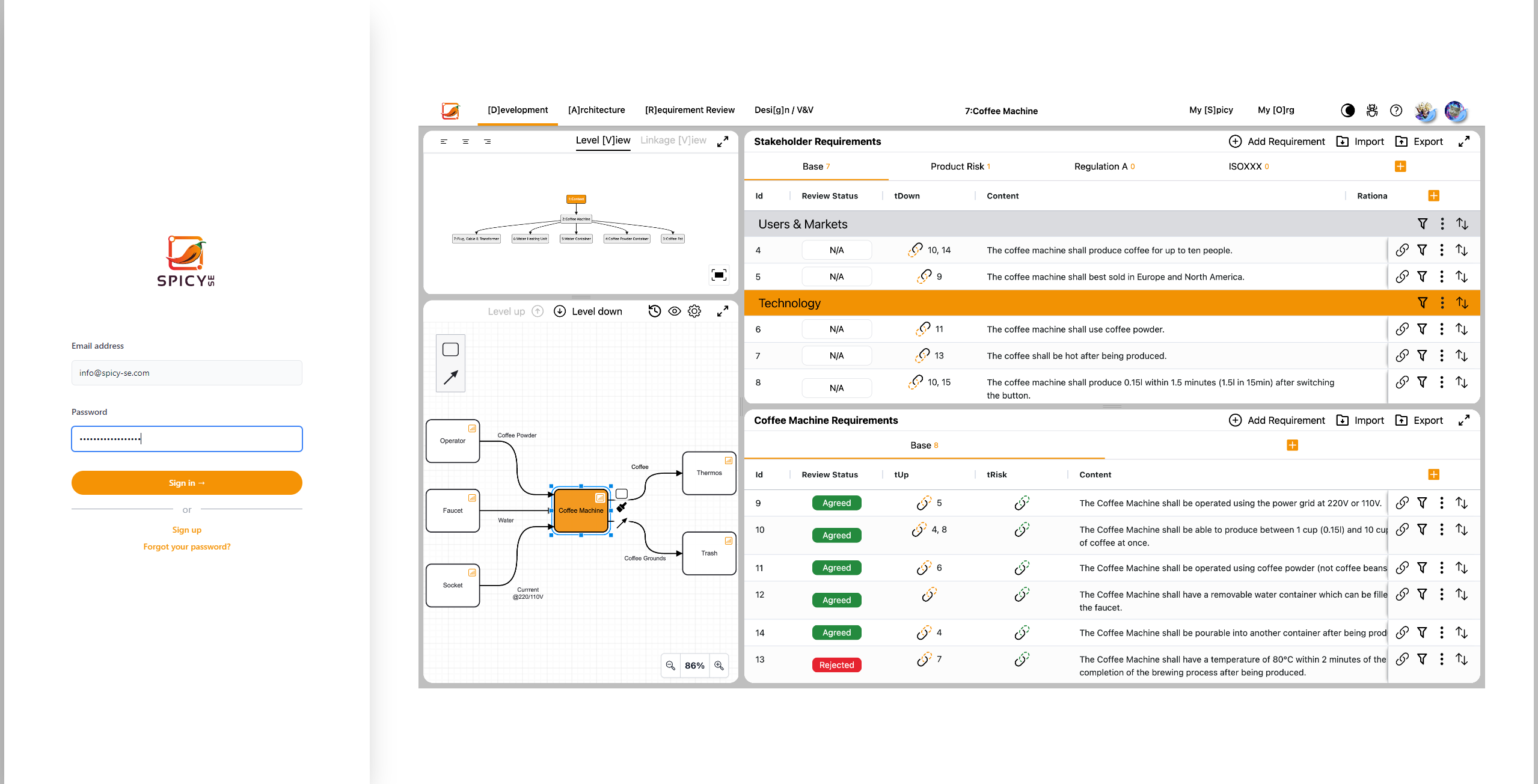The width and height of the screenshot is (1538, 784).
Task: Click the Sign in button
Action: [186, 483]
